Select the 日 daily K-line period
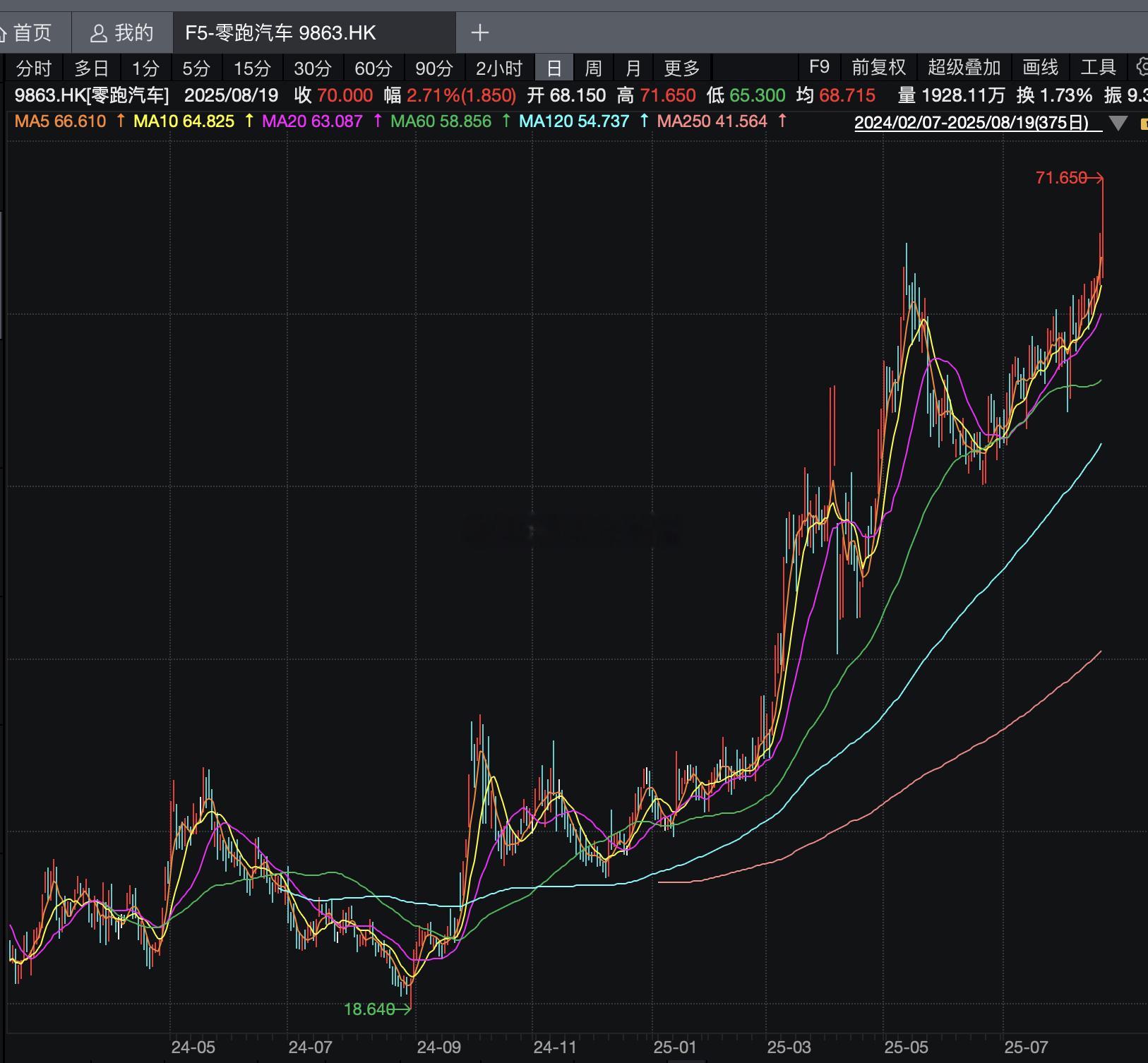This screenshot has height=1063, width=1148. pyautogui.click(x=554, y=68)
